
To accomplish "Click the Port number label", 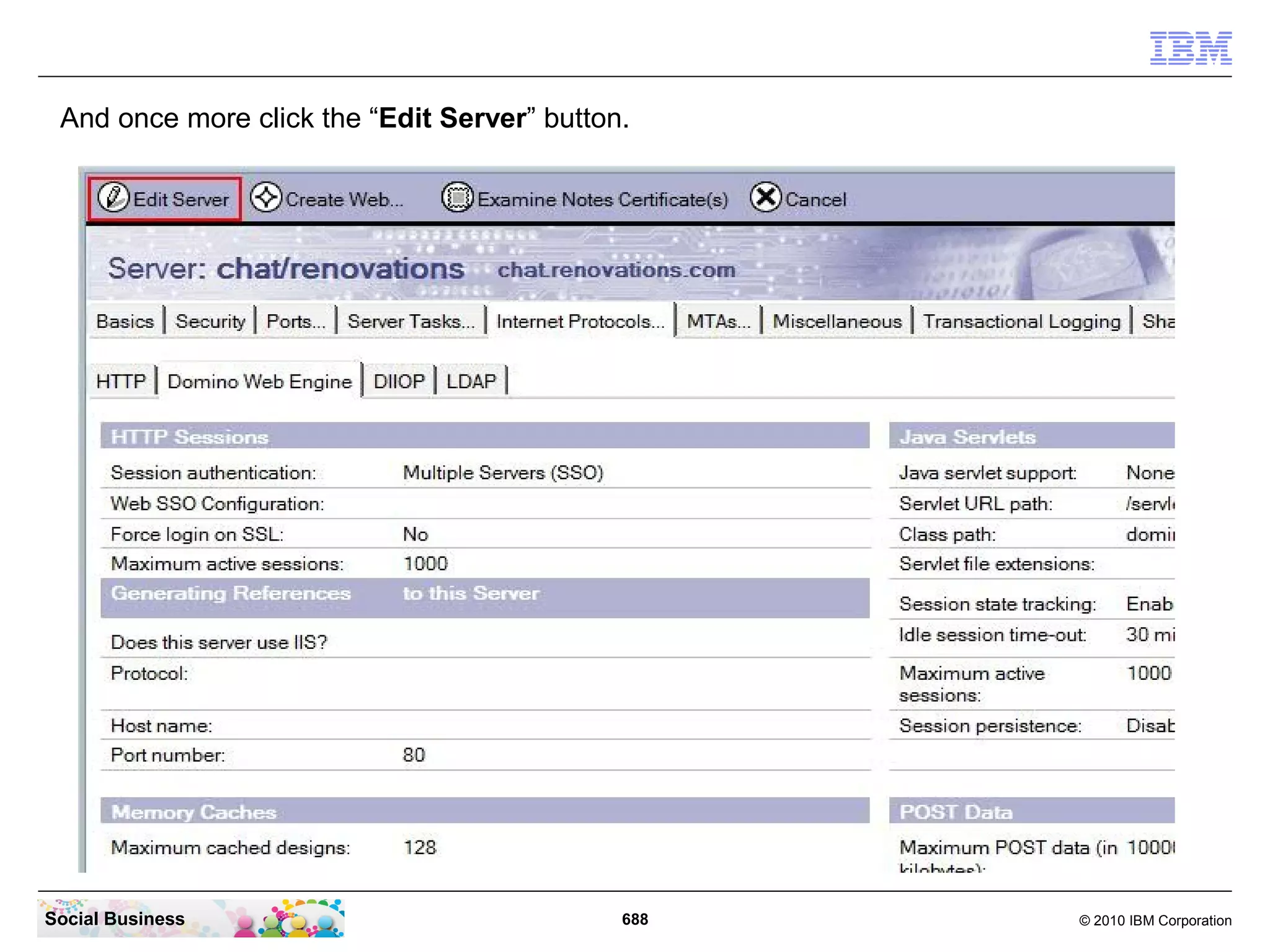I will click(168, 755).
